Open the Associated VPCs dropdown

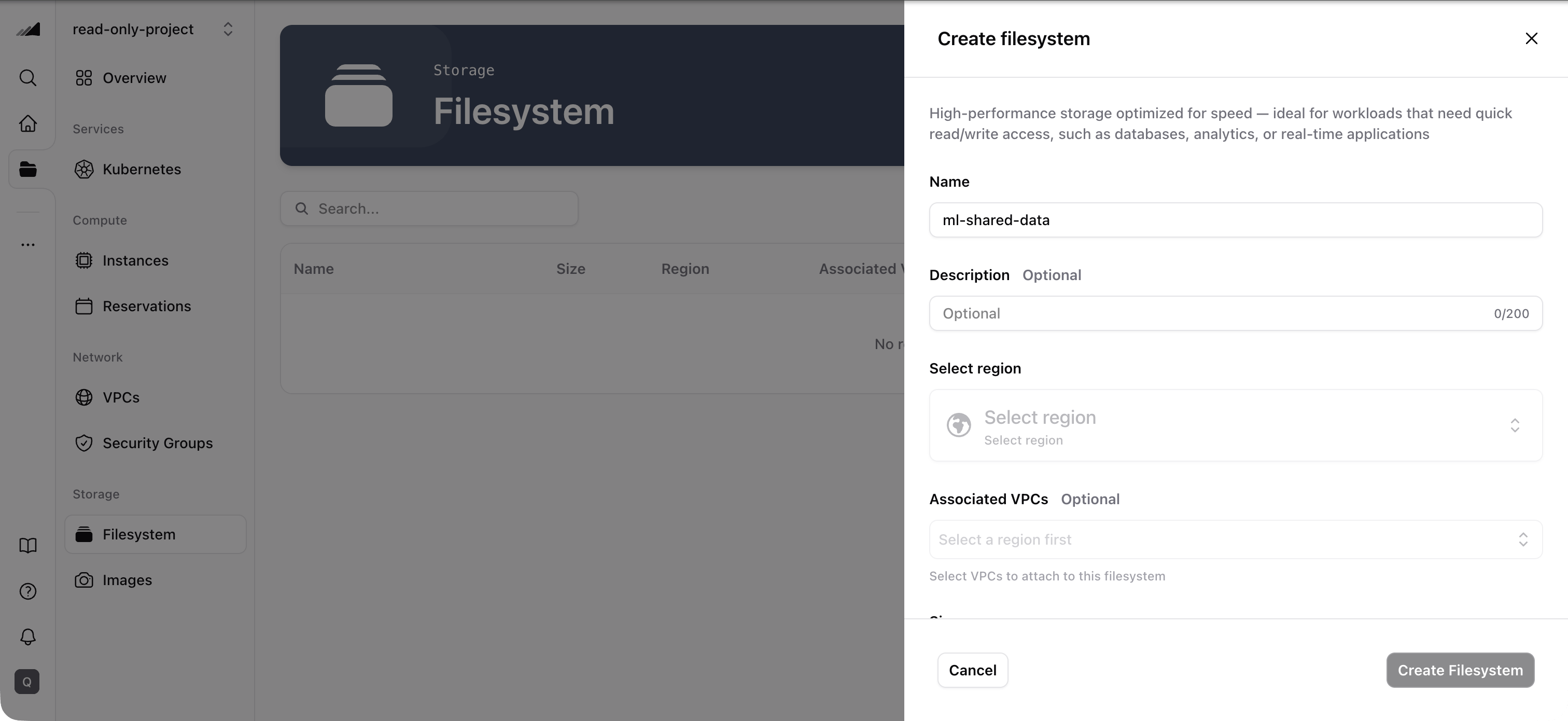[x=1236, y=539]
